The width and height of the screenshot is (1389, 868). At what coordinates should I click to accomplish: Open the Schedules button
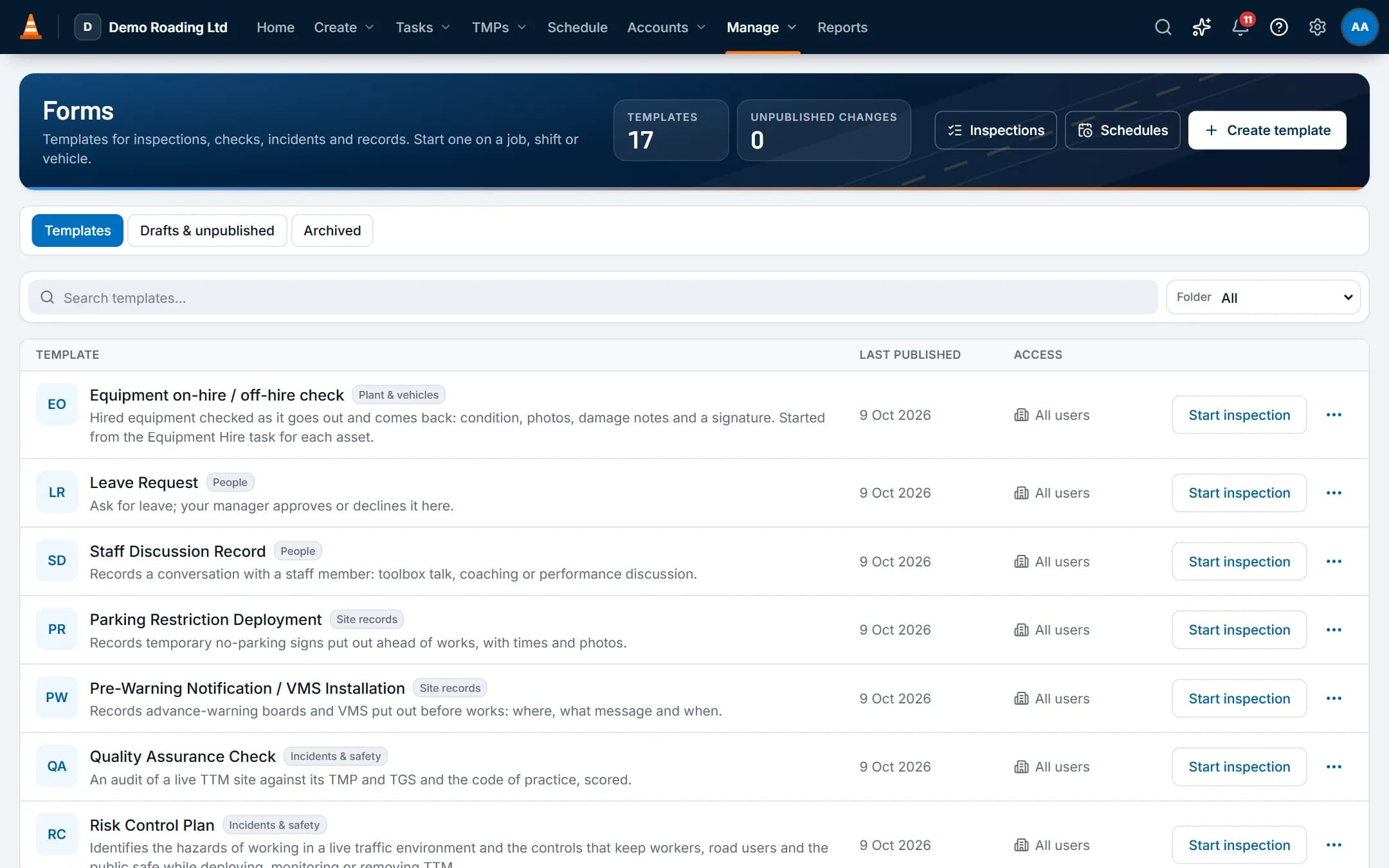click(x=1122, y=130)
